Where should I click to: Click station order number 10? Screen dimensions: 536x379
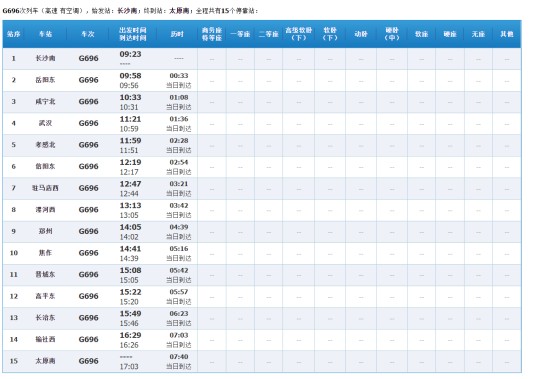[x=14, y=253]
